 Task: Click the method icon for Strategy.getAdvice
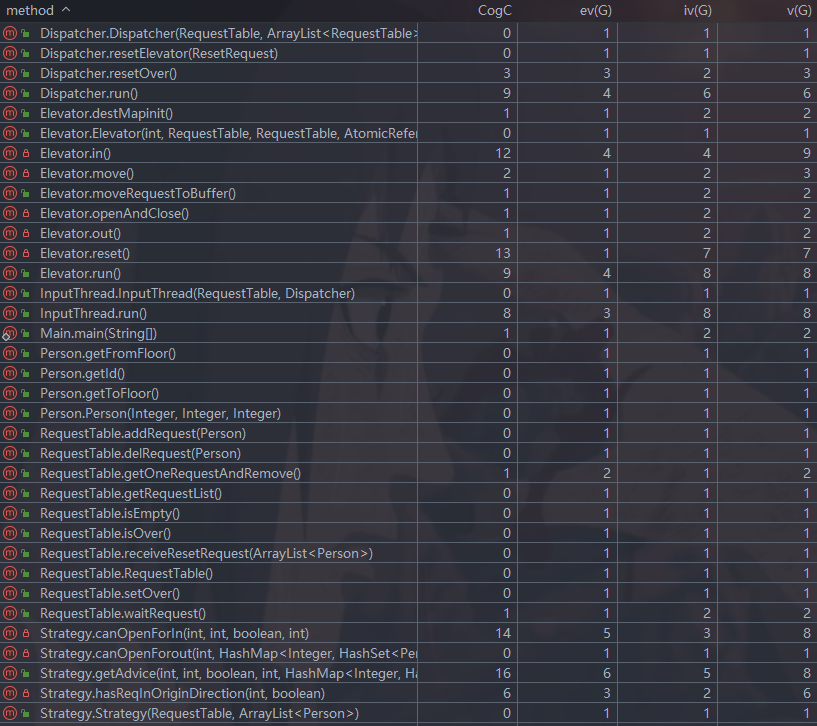10,673
